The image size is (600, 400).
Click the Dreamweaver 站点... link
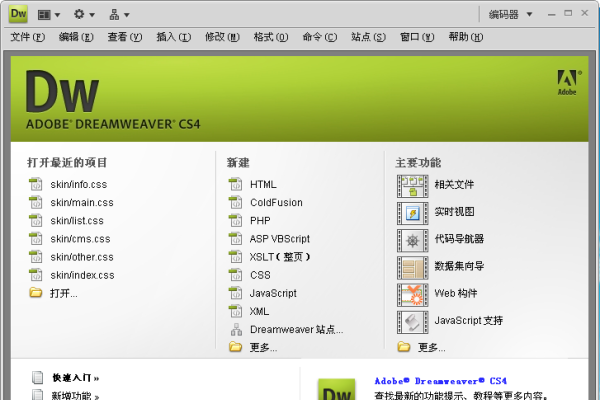[x=297, y=330]
